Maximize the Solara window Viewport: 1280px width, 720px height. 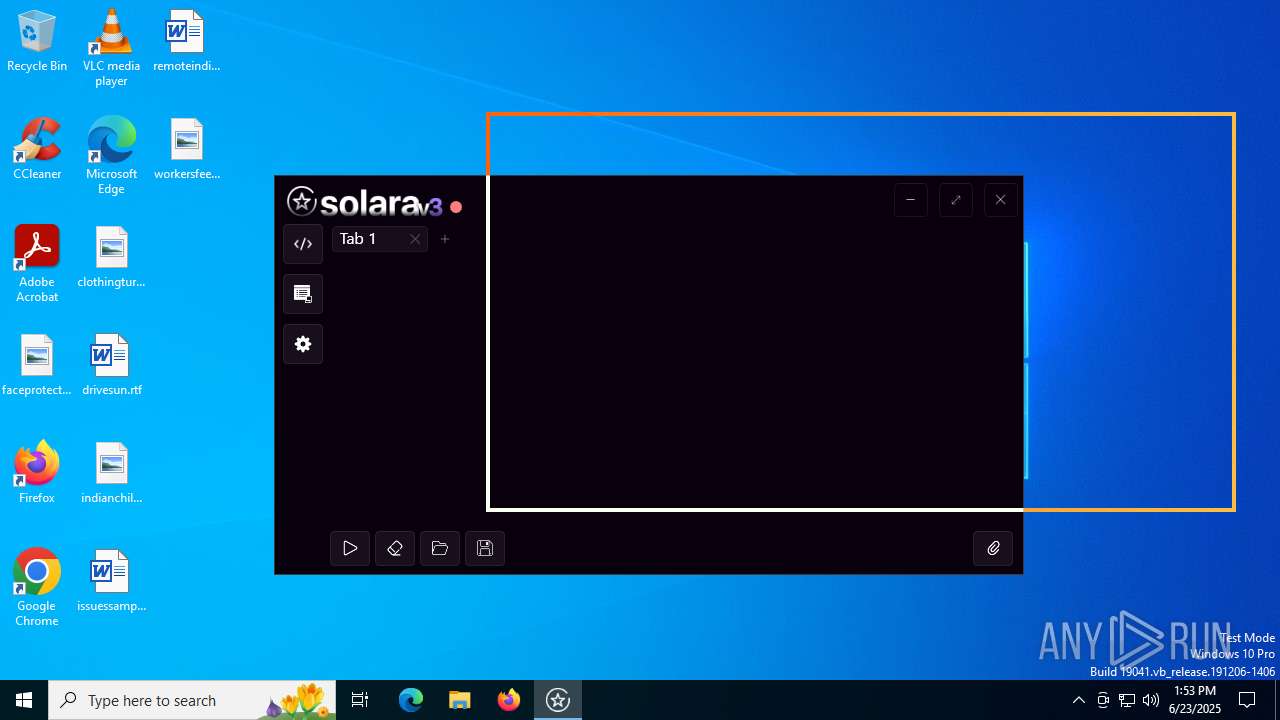pyautogui.click(x=956, y=200)
